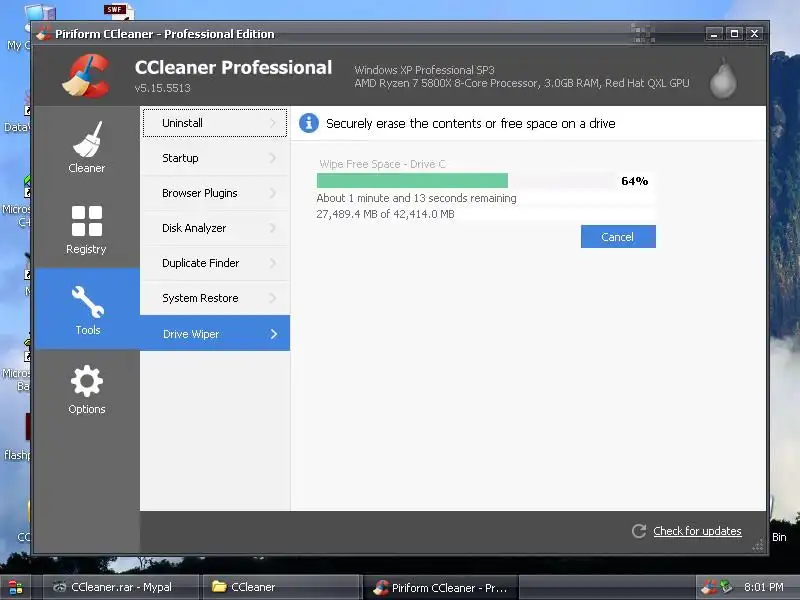The width and height of the screenshot is (800, 600).
Task: Open the Startup tool
Action: point(215,158)
